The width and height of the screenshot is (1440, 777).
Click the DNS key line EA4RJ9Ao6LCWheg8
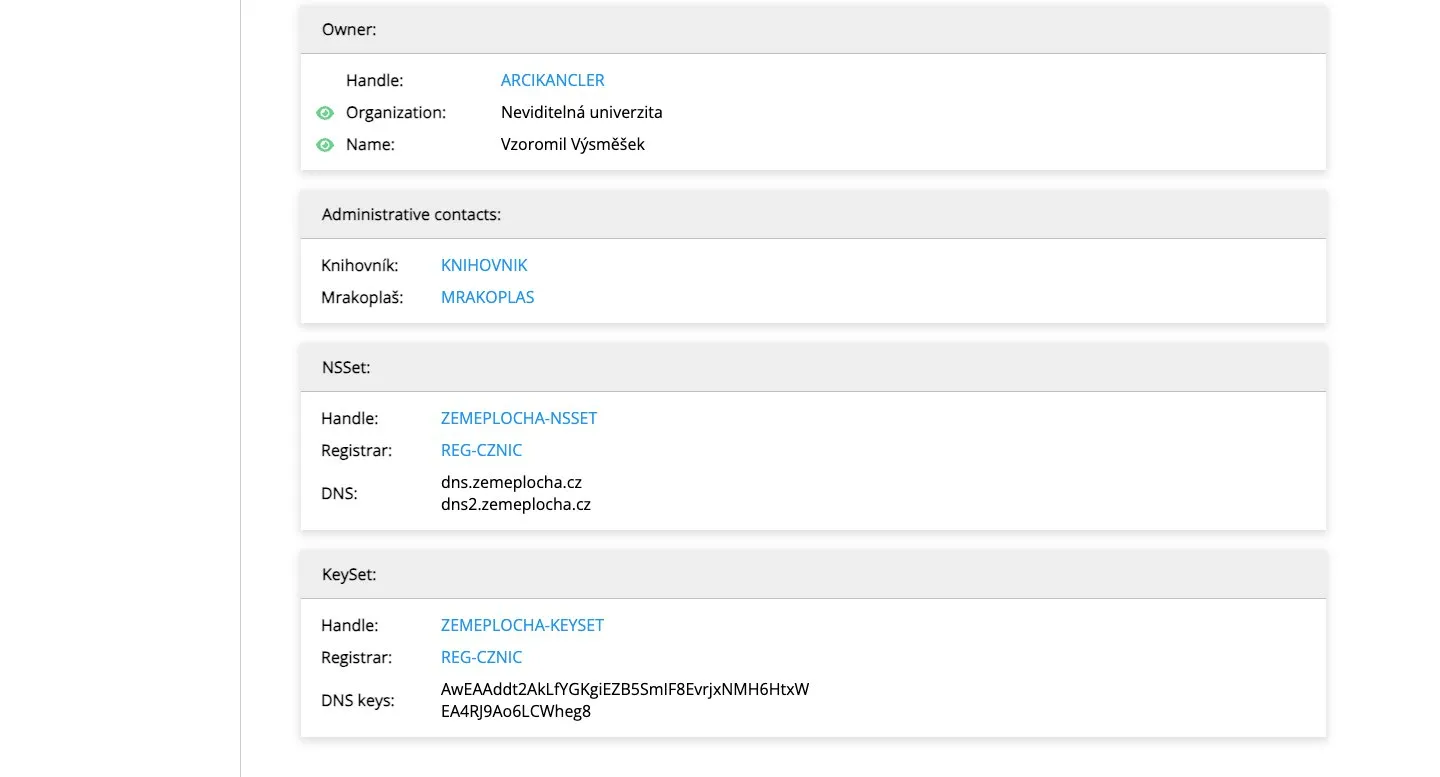pyautogui.click(x=516, y=711)
